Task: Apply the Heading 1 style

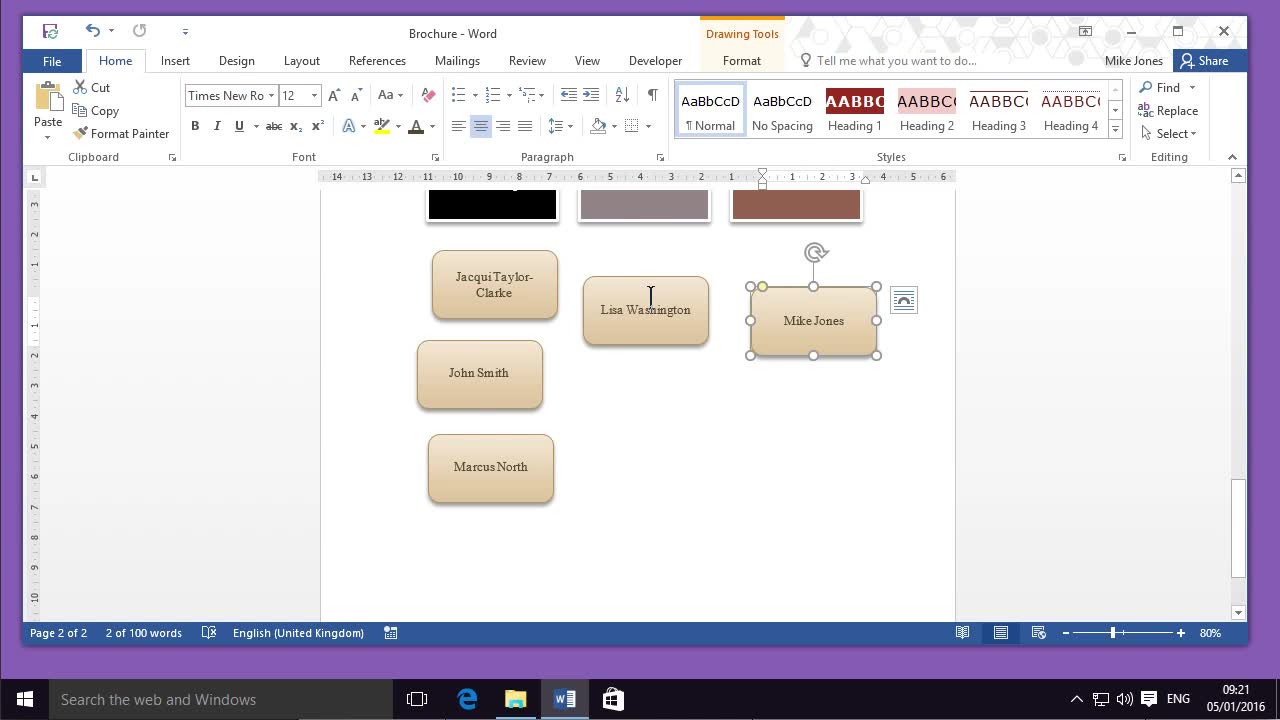Action: pos(854,111)
